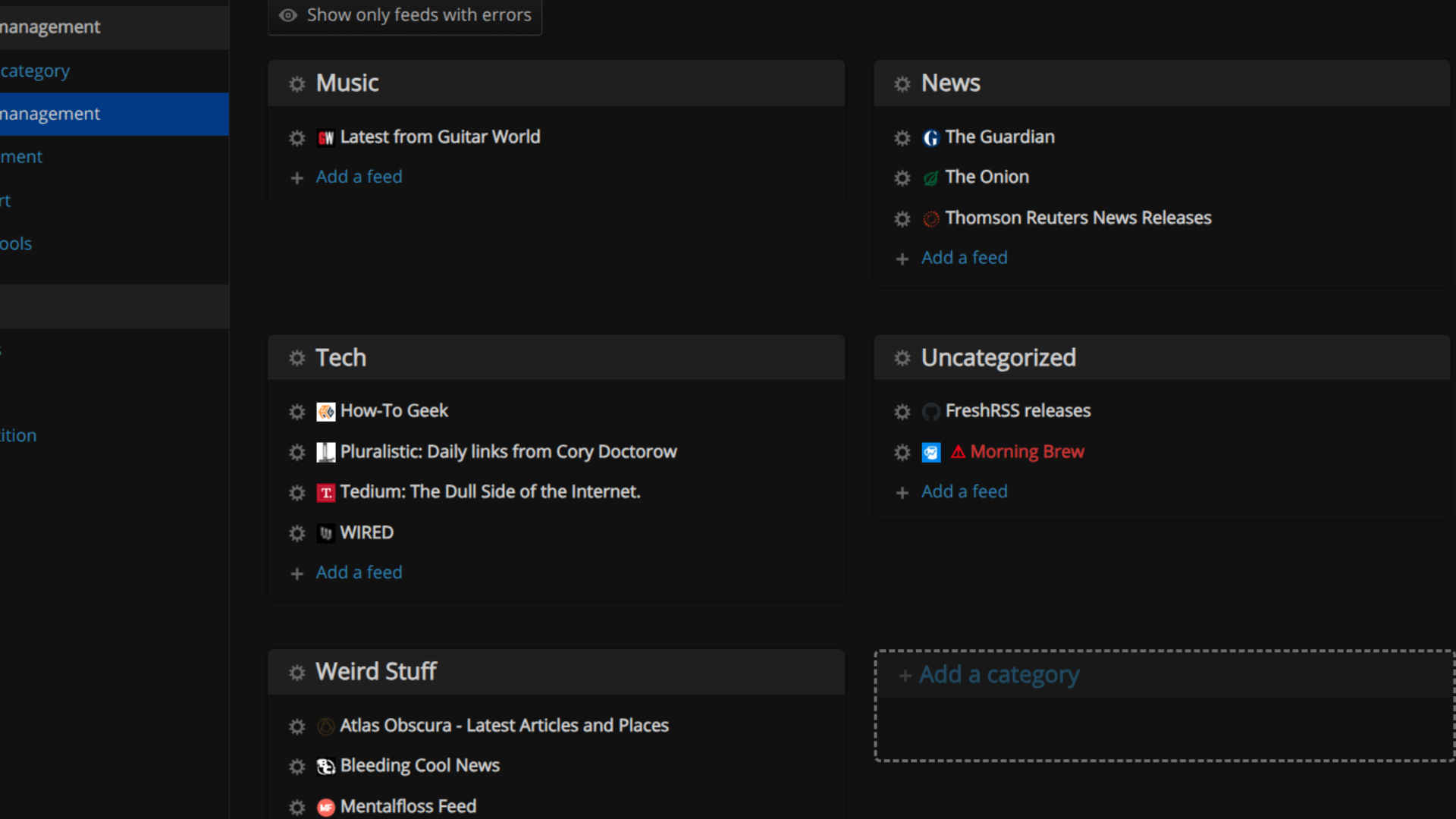Click gear icon beside The Guardian feed
Screen dimensions: 1456x819
(902, 138)
